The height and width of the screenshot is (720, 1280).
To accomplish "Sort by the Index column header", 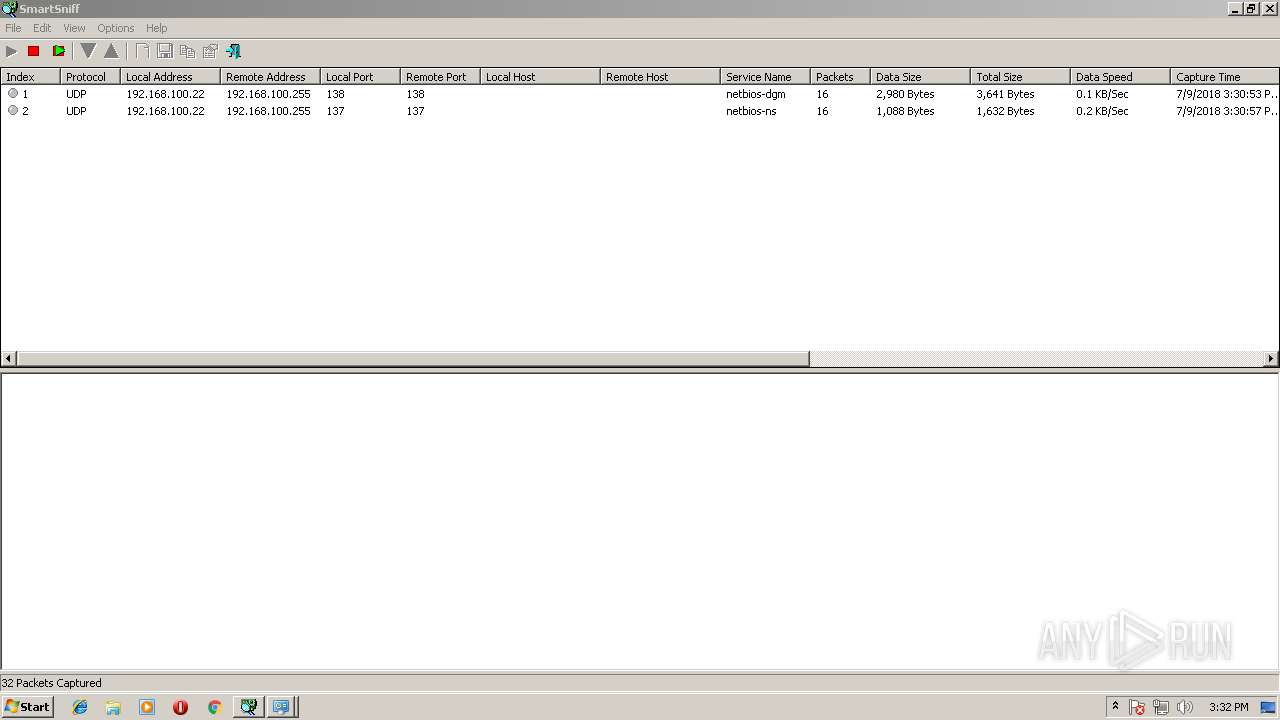I will point(30,77).
